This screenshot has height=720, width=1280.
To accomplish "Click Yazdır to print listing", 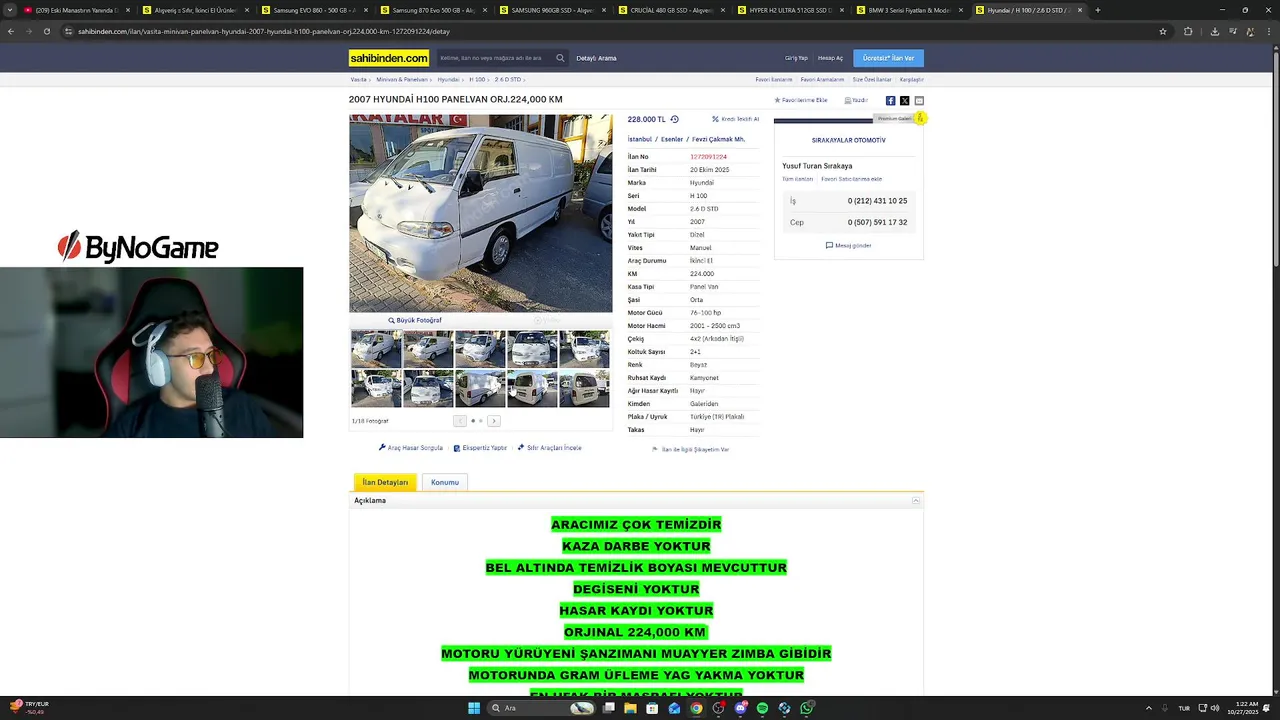I will pos(856,100).
